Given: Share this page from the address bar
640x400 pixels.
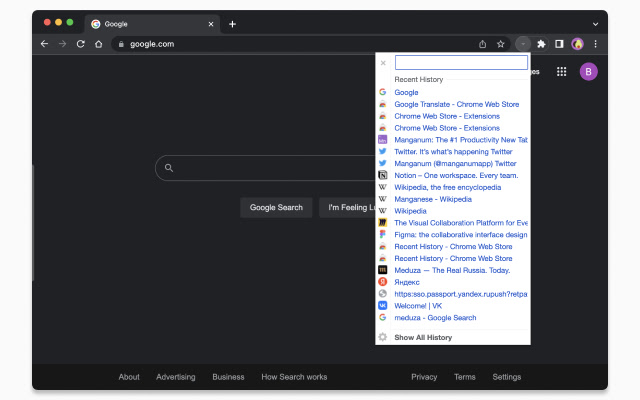Looking at the screenshot, I should tap(482, 44).
